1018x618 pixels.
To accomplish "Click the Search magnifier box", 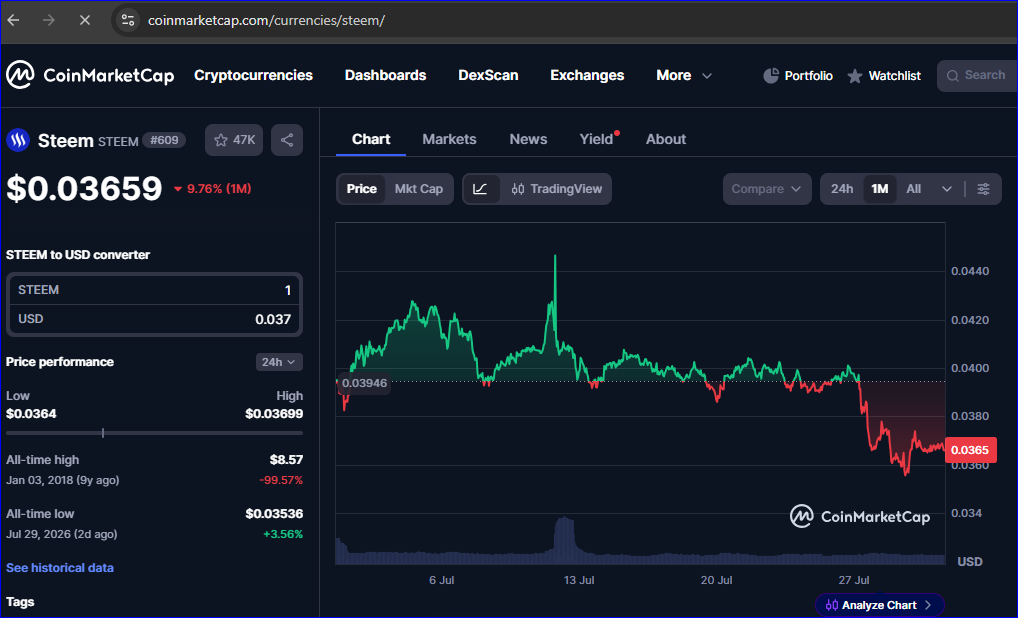I will [x=977, y=75].
